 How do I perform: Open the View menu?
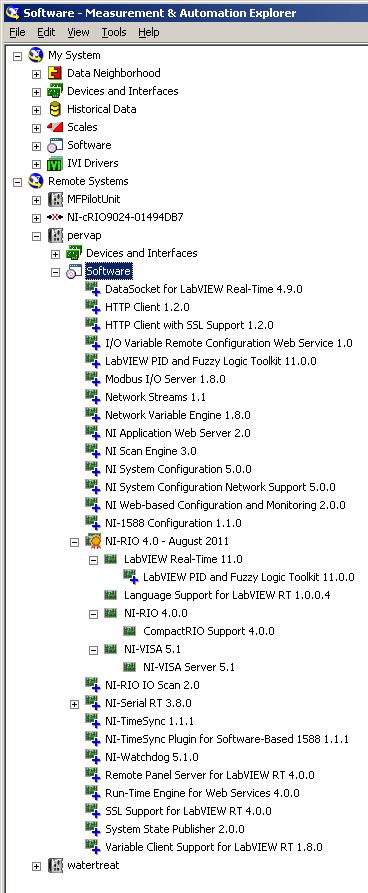pyautogui.click(x=79, y=32)
